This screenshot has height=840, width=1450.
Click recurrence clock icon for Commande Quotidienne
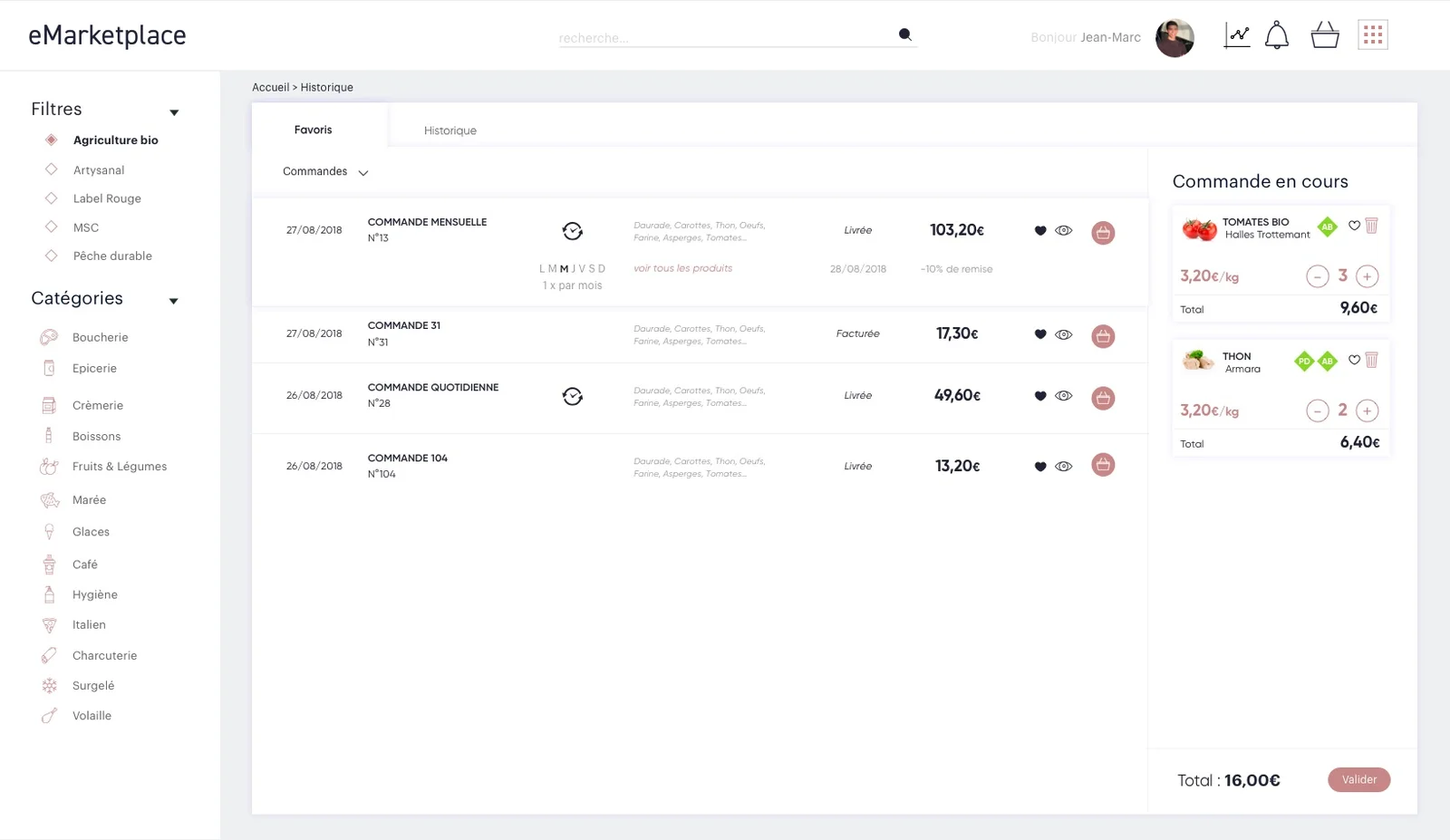click(x=572, y=396)
